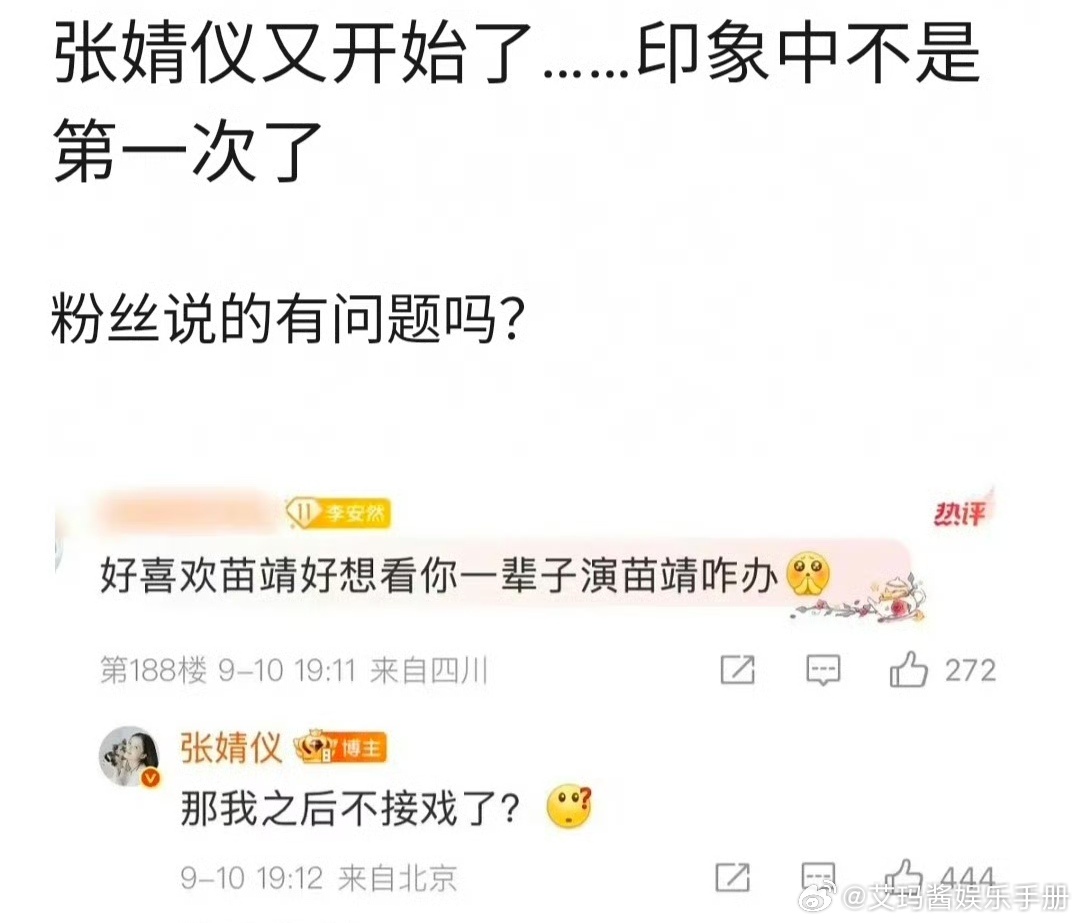Screen dimensions: 1080x923
Task: Click the 第188楼 floor timestamp line
Action: tap(294, 670)
